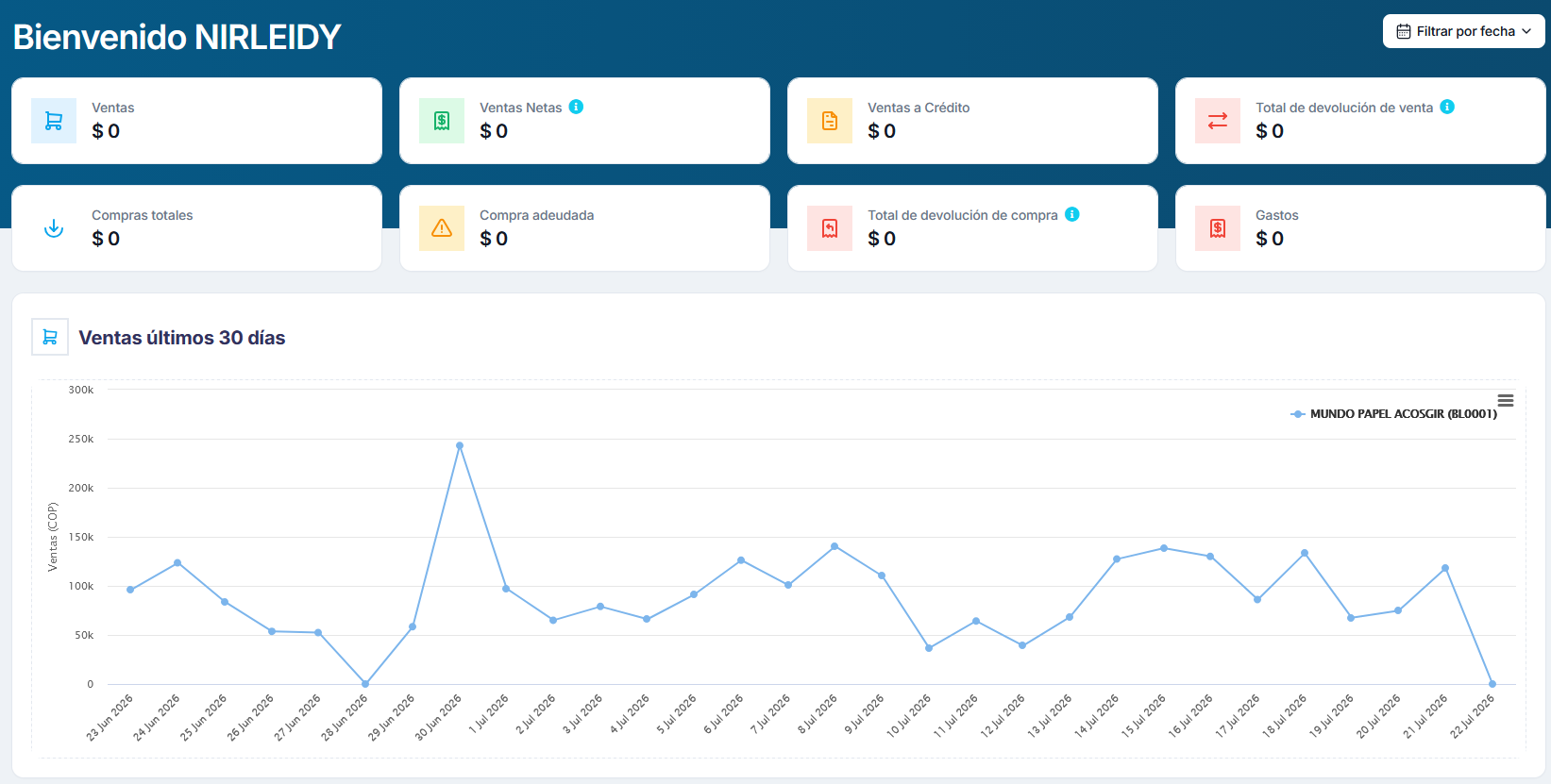Click the 22 Jul 2026 last data point
Image resolution: width=1551 pixels, height=784 pixels.
pos(1492,684)
